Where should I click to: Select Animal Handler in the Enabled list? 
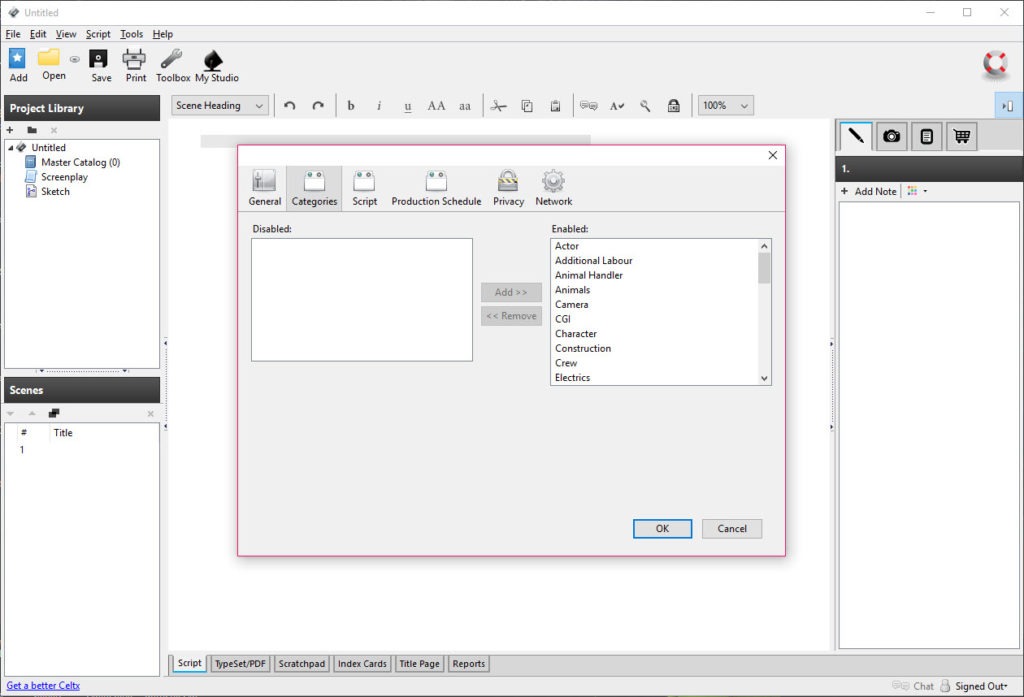click(655, 276)
